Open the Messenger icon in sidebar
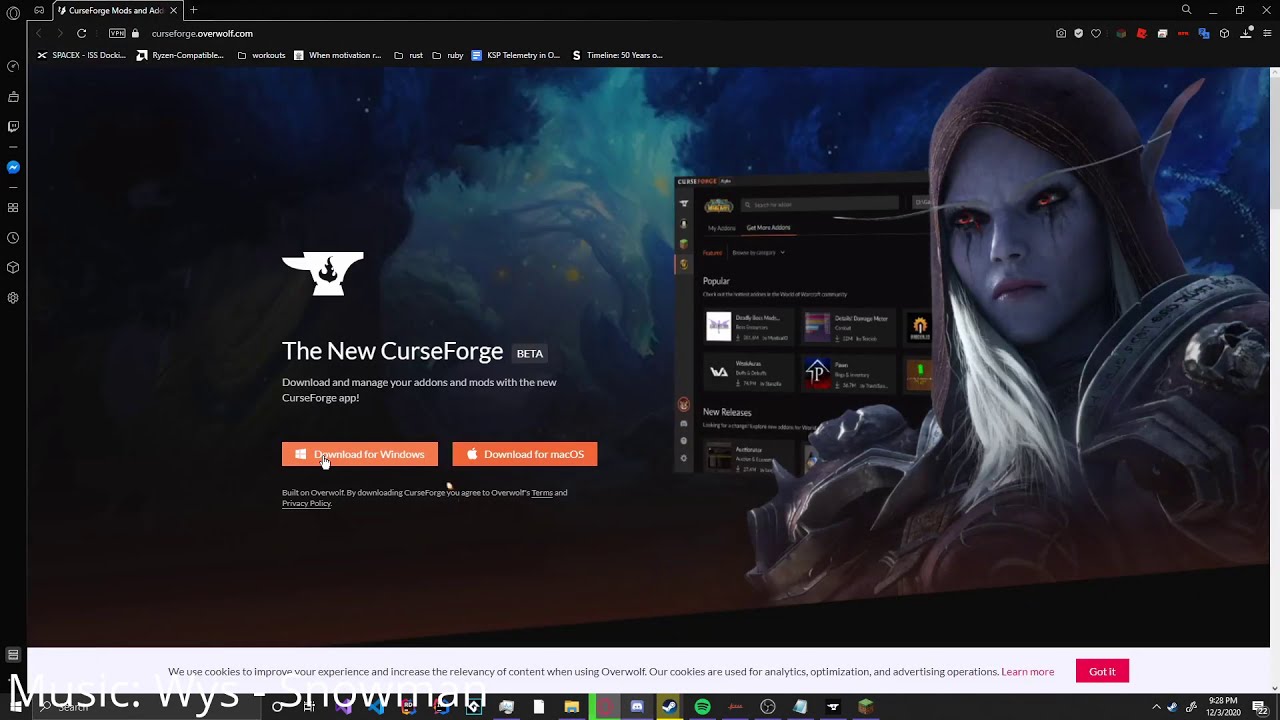The width and height of the screenshot is (1280, 720). click(13, 167)
